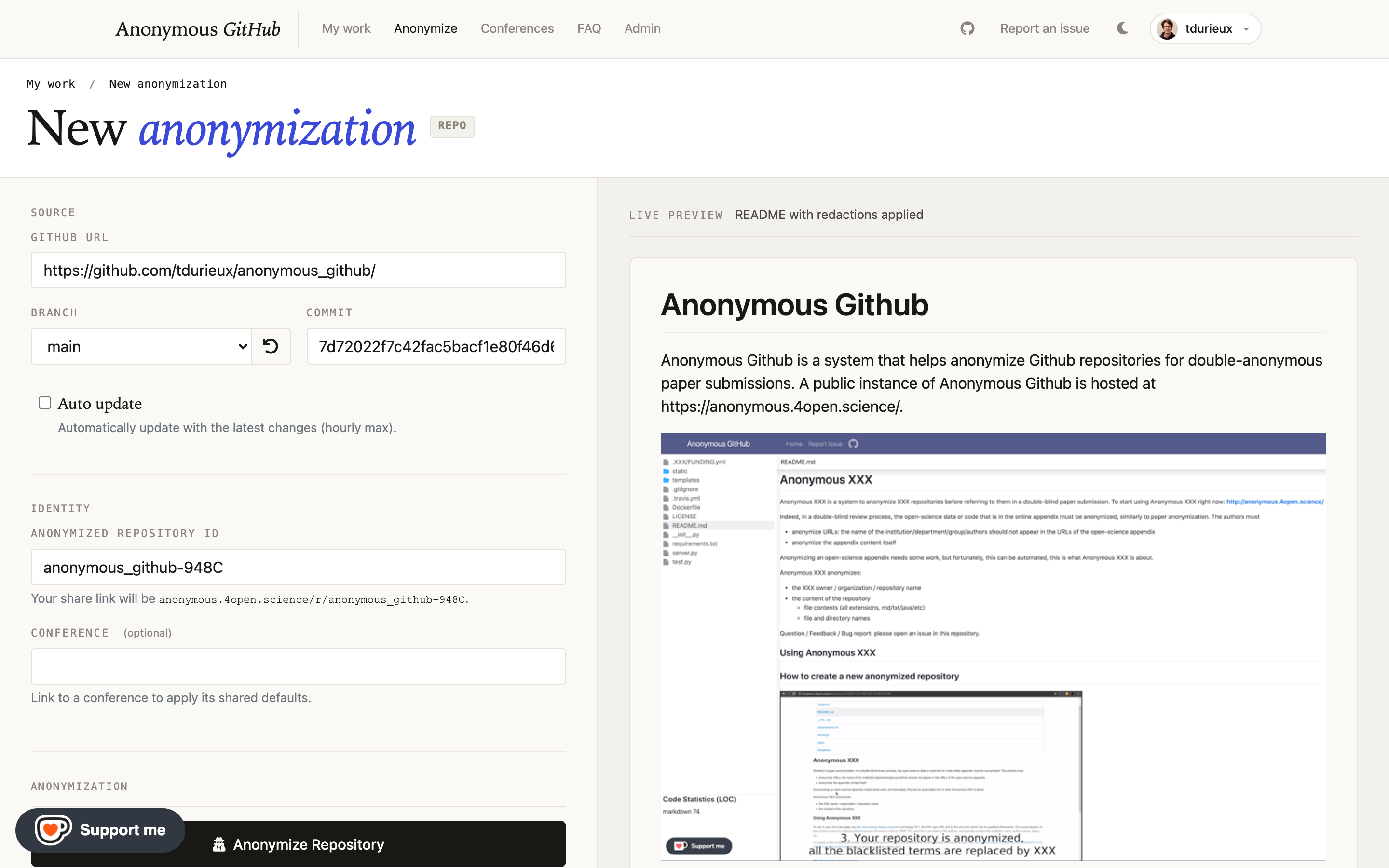Open the main branch dropdown
The width and height of the screenshot is (1389, 868).
(x=141, y=346)
